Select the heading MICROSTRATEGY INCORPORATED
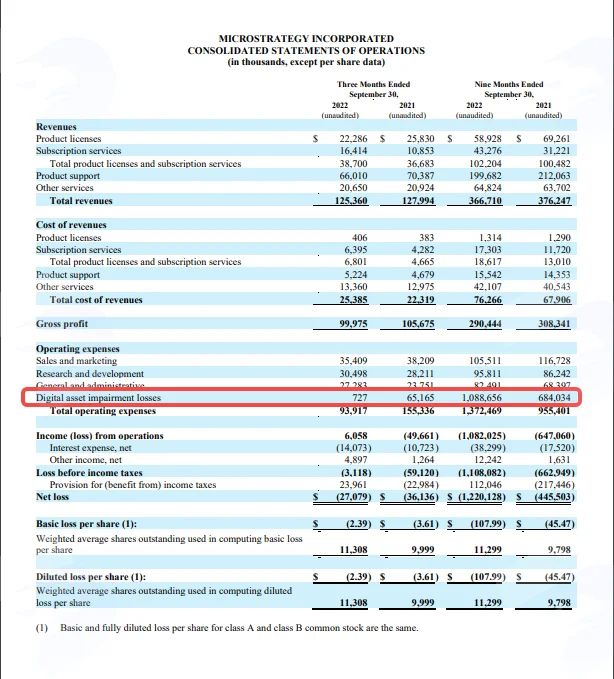The image size is (614, 679). click(x=306, y=39)
